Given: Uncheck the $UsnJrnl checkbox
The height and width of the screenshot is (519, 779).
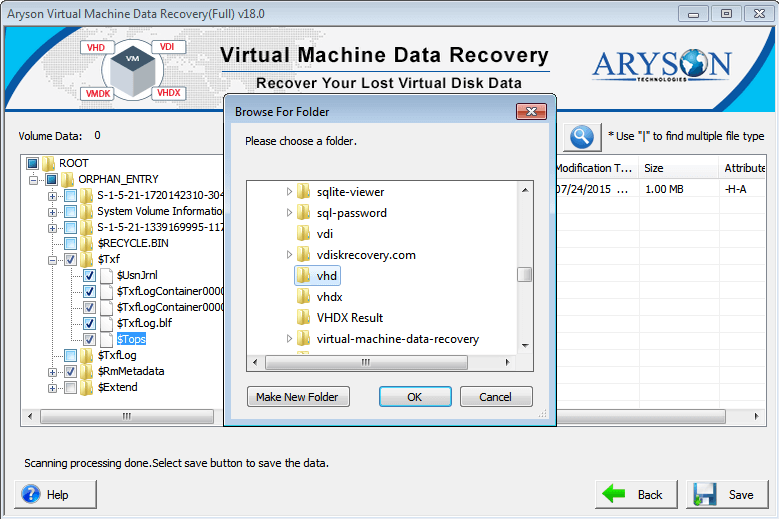Looking at the screenshot, I should (89, 275).
